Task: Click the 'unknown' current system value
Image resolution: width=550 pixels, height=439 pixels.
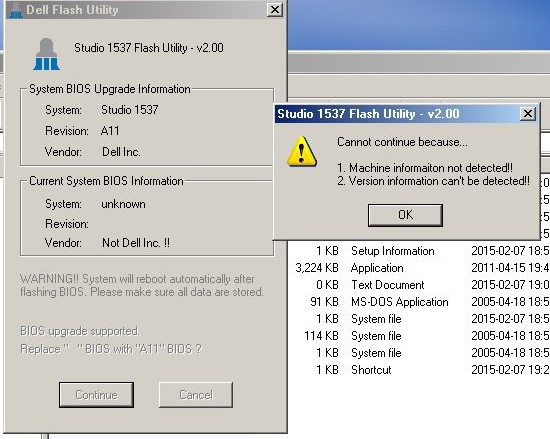Action: tap(123, 204)
